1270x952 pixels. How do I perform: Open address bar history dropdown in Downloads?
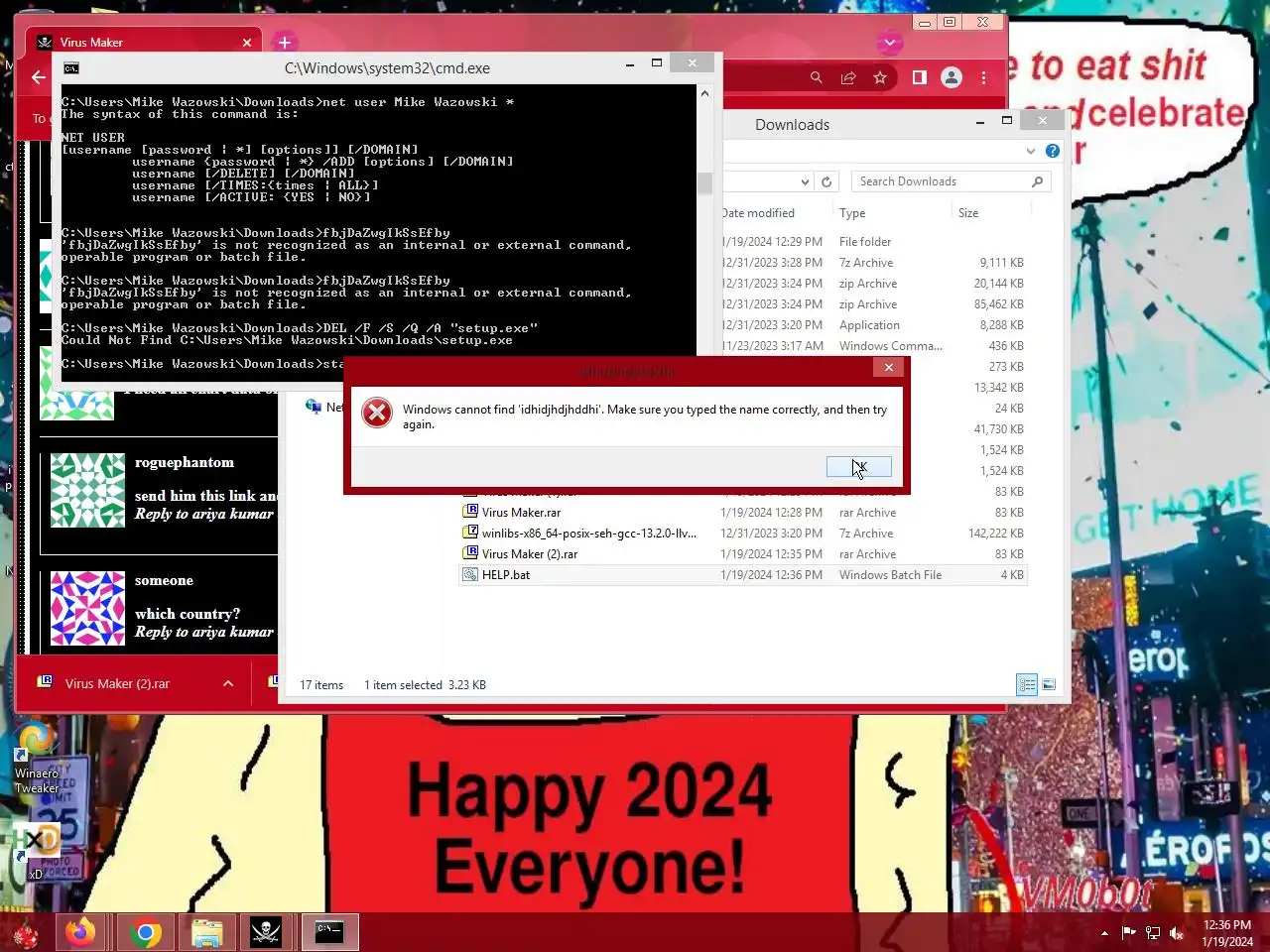point(805,181)
